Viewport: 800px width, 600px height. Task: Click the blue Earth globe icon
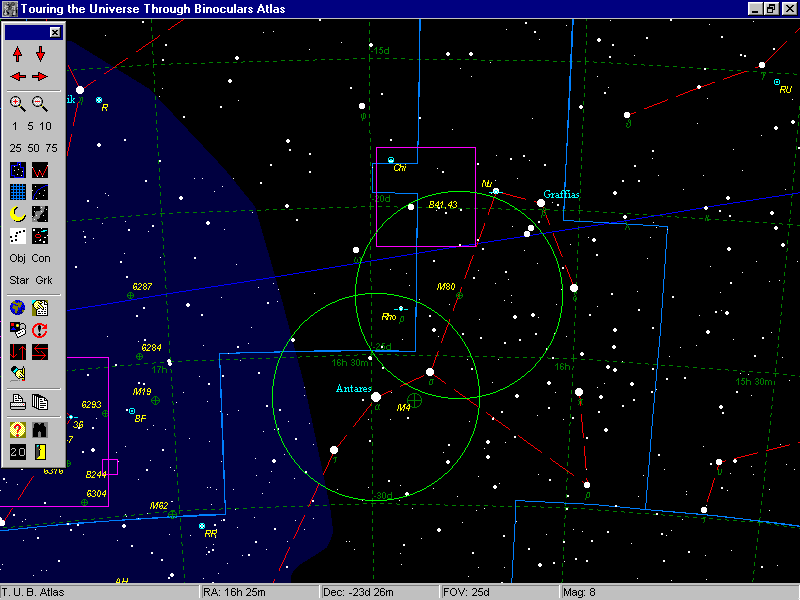pyautogui.click(x=18, y=308)
